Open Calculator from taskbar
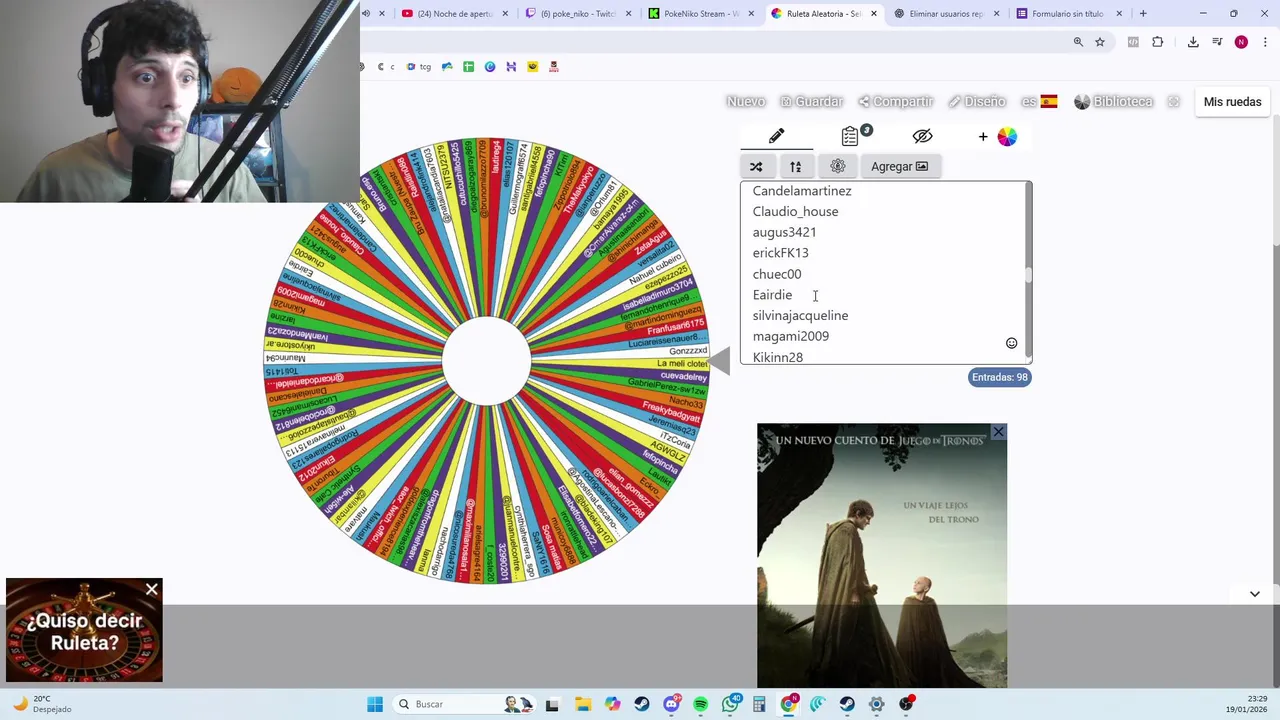 point(759,704)
